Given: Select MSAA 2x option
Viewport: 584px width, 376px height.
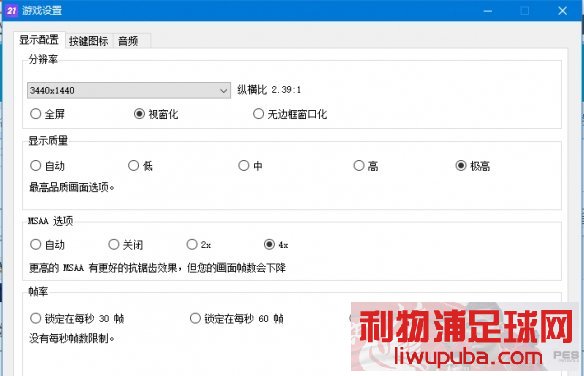Looking at the screenshot, I should [x=199, y=245].
